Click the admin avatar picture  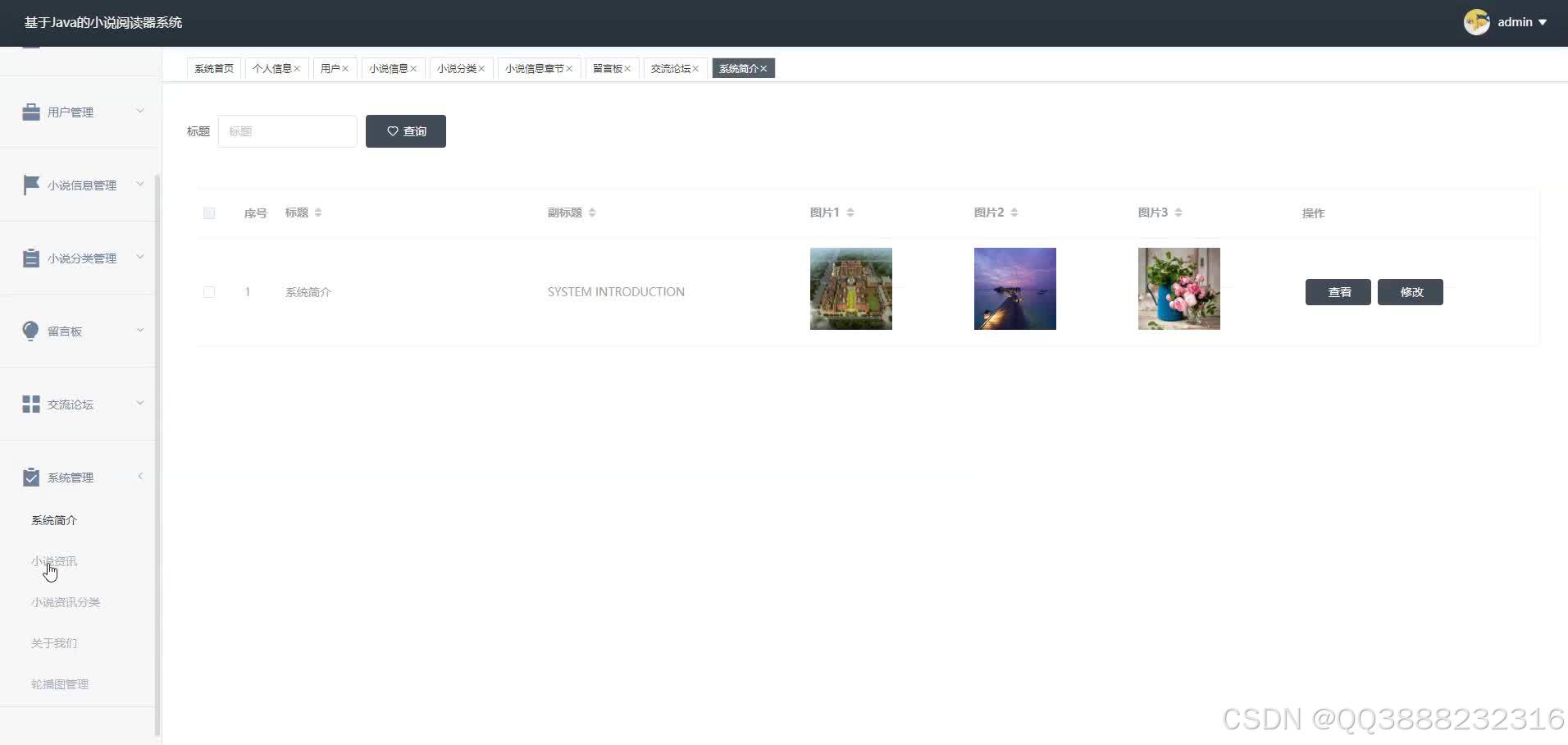(1477, 22)
